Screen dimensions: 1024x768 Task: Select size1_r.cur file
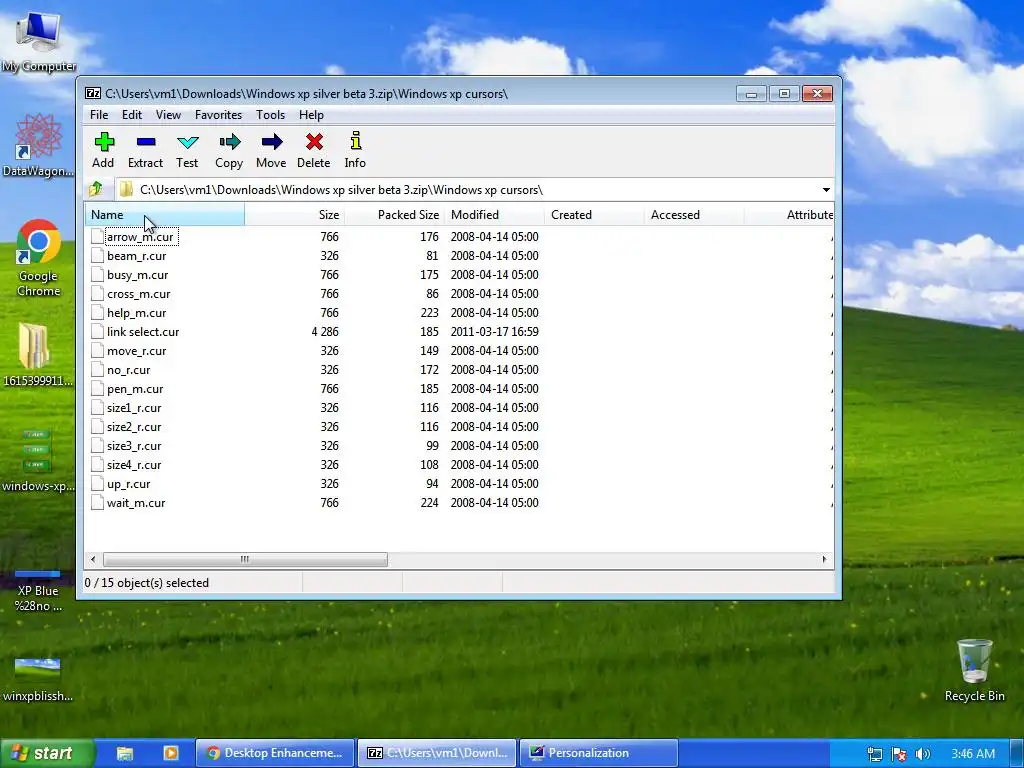click(134, 408)
